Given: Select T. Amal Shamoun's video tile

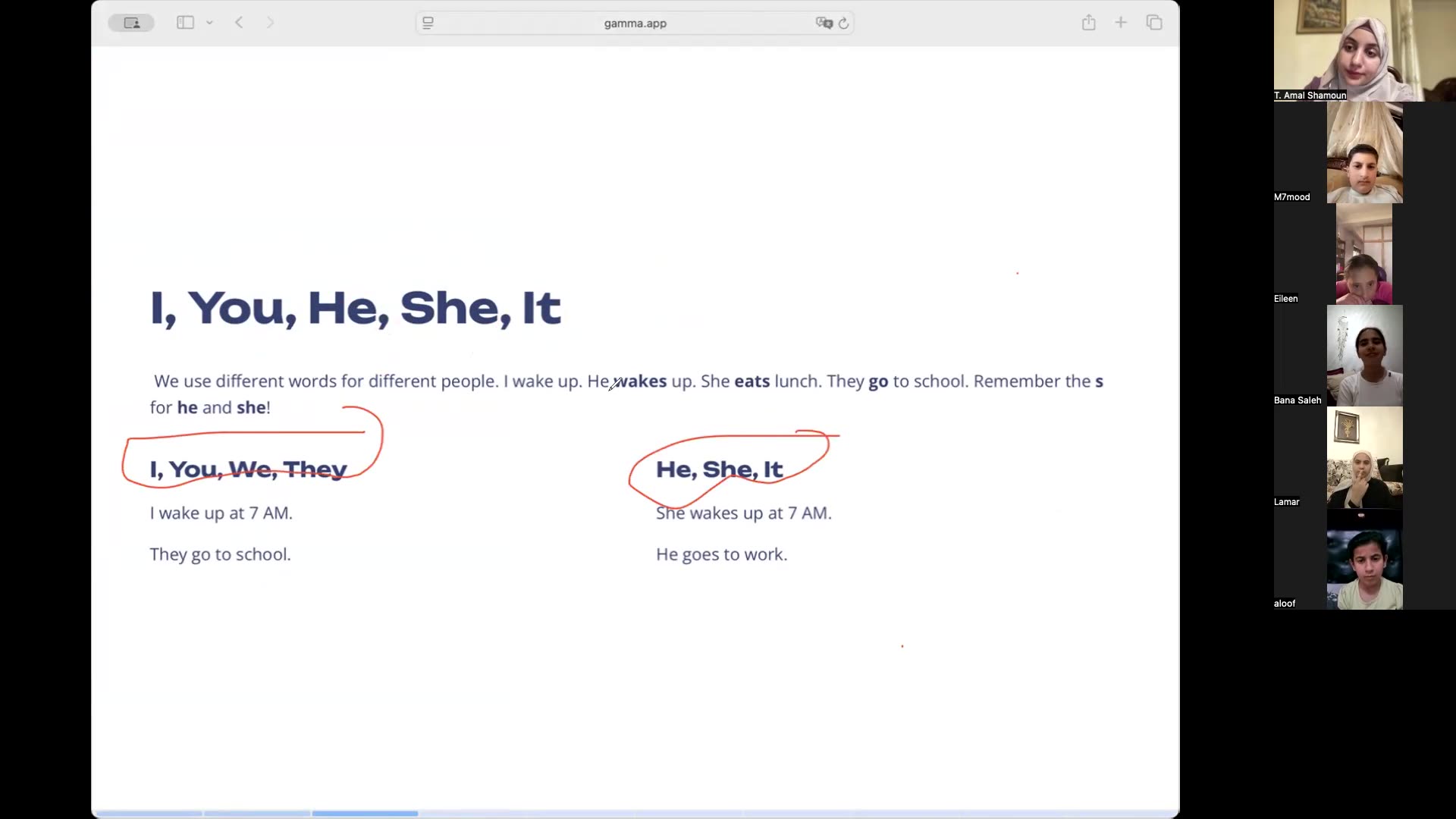Looking at the screenshot, I should (1364, 50).
